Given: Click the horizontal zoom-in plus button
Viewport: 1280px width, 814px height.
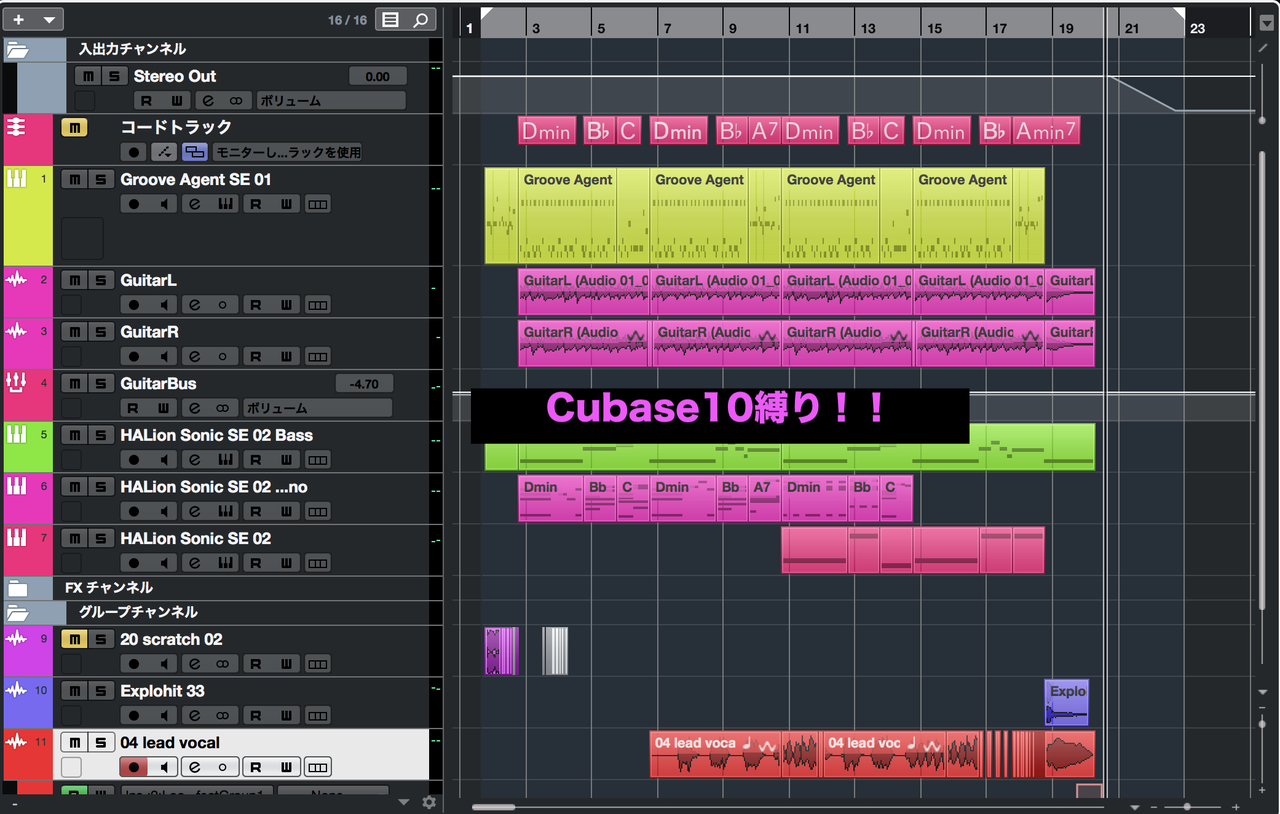Looking at the screenshot, I should [x=1236, y=806].
